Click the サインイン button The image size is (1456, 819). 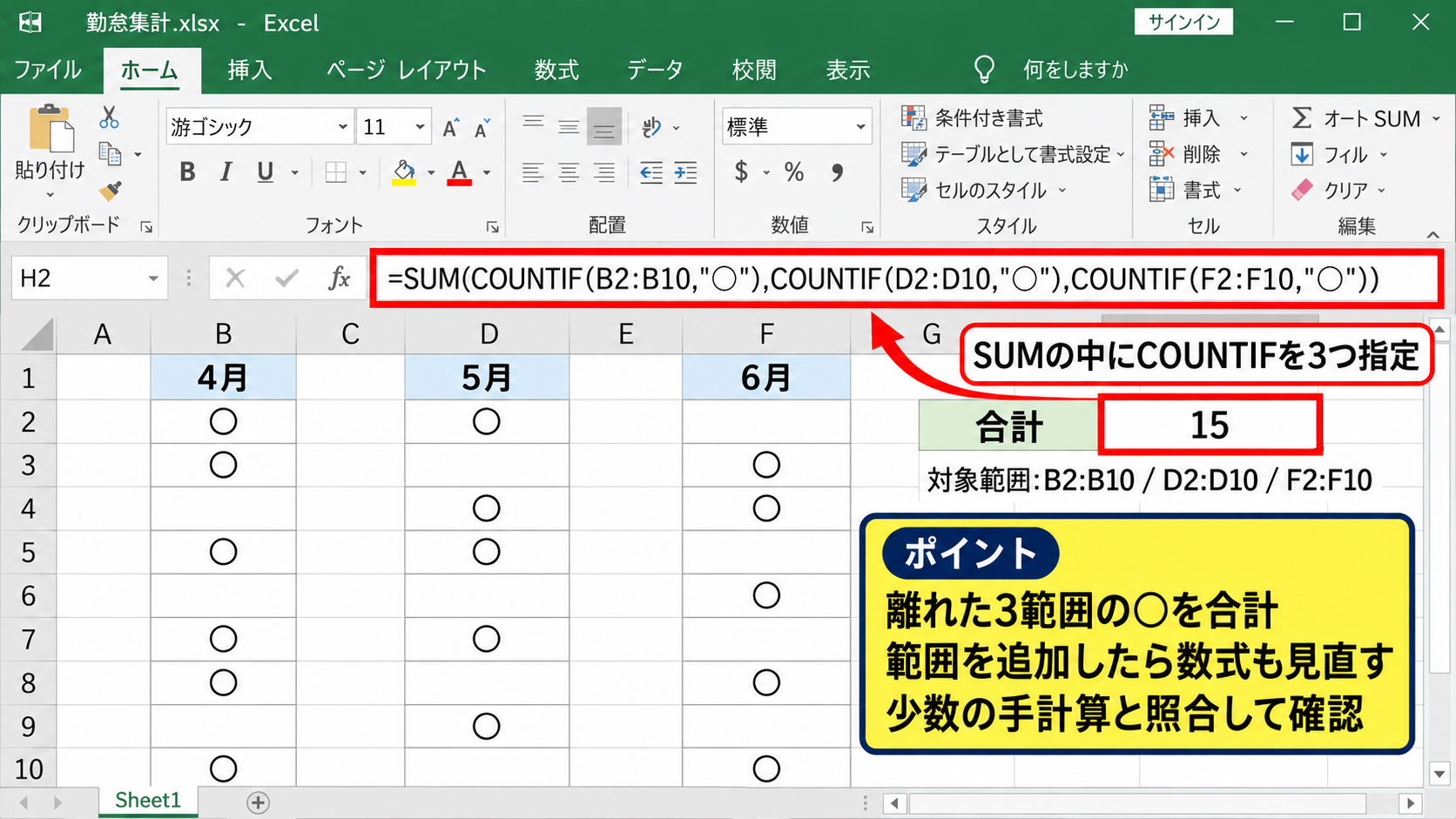1183,22
